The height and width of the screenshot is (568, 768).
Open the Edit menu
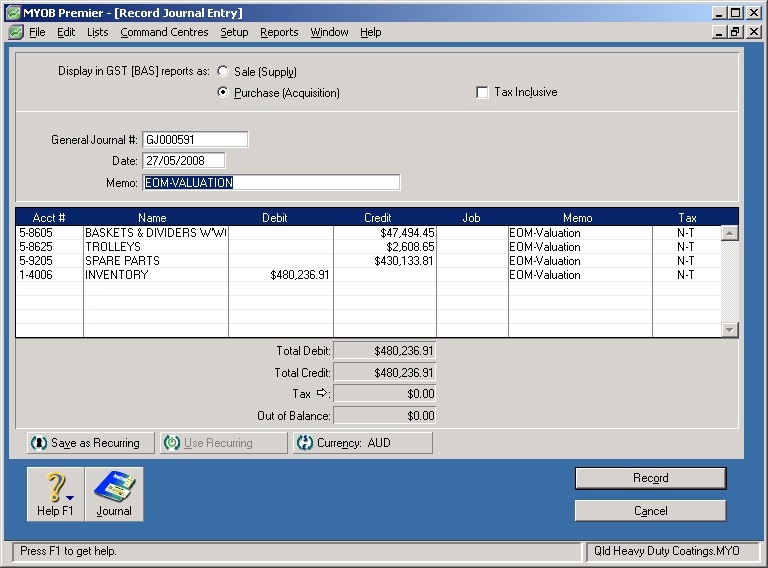coord(66,32)
